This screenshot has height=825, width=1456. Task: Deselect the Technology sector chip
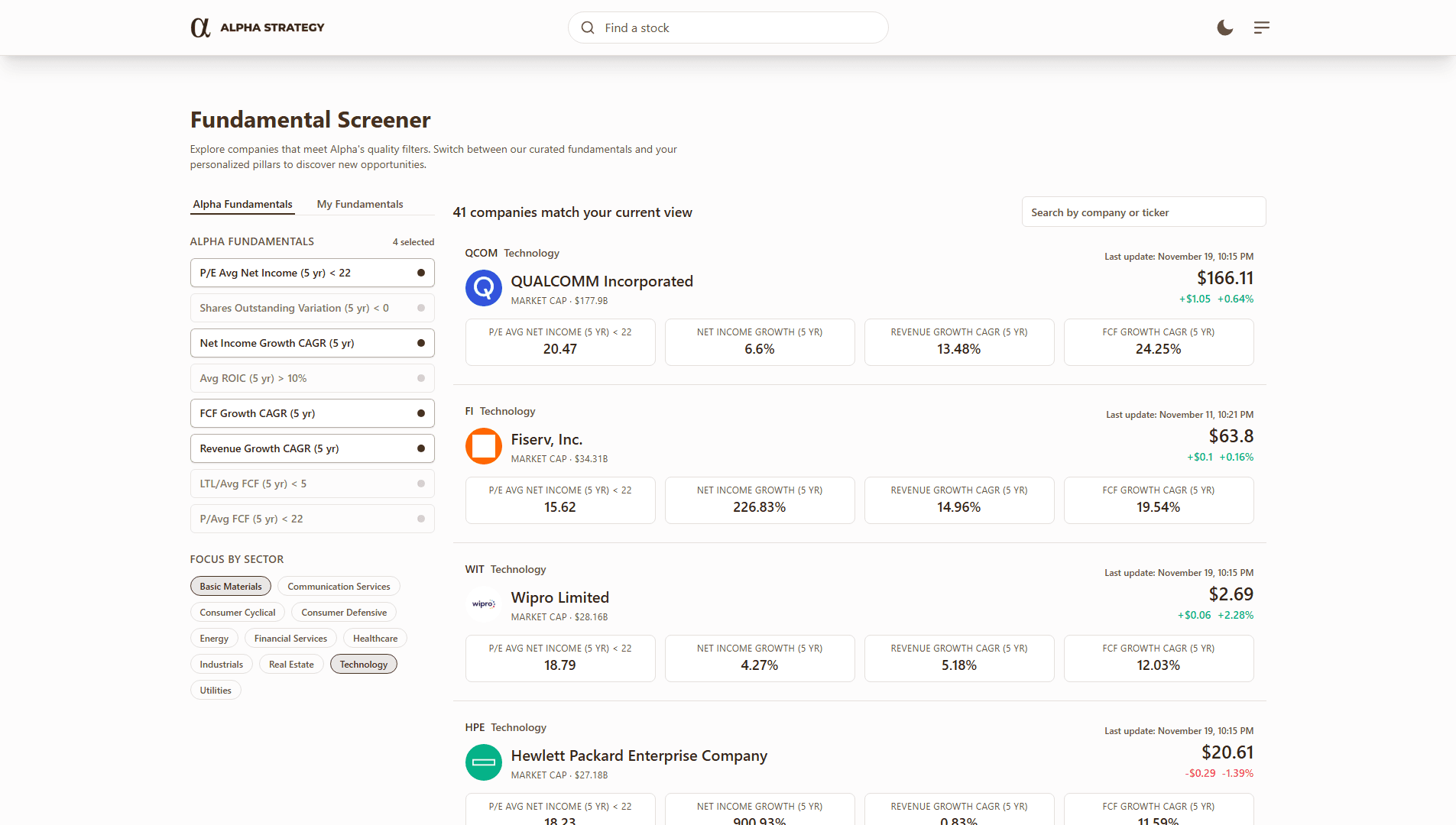pyautogui.click(x=363, y=665)
